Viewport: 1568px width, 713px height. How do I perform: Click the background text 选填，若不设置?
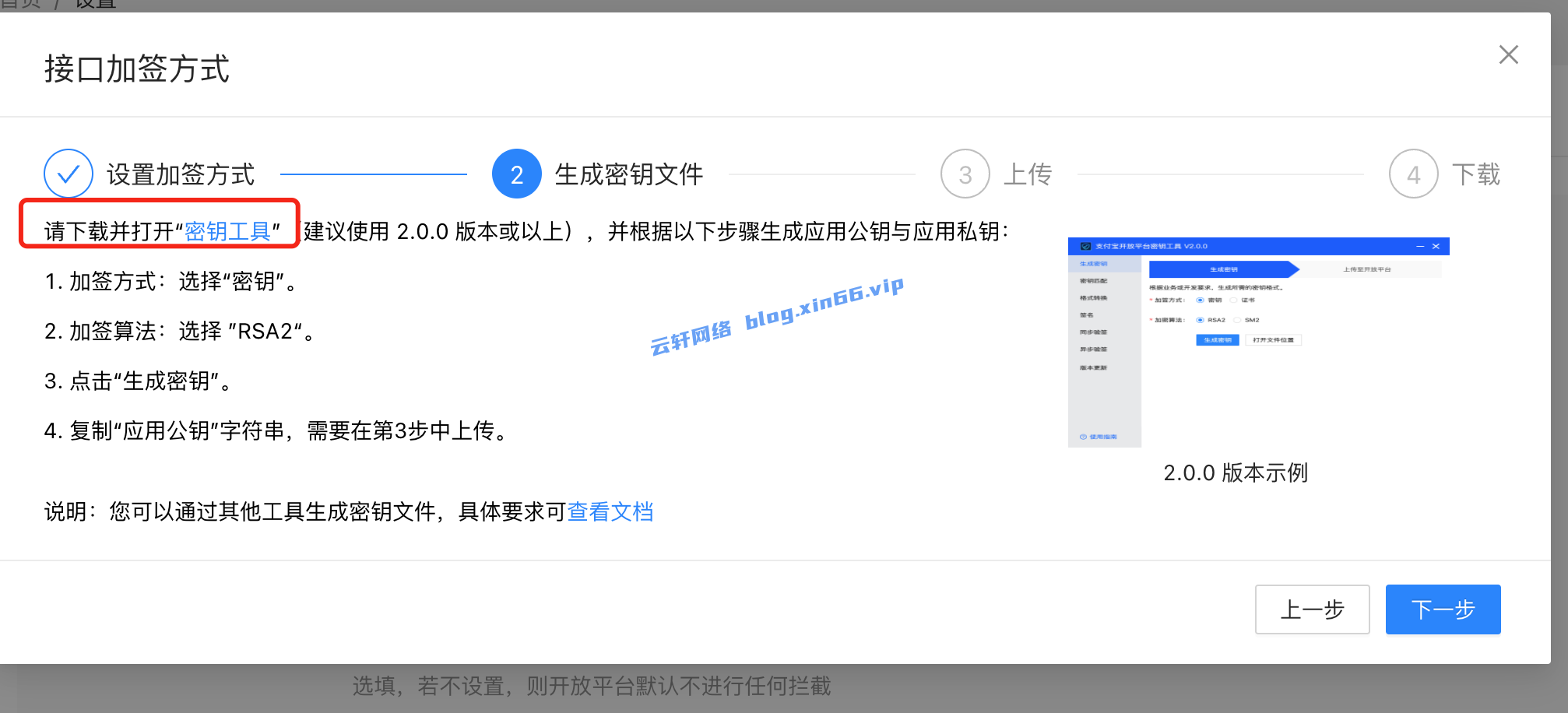pos(592,686)
